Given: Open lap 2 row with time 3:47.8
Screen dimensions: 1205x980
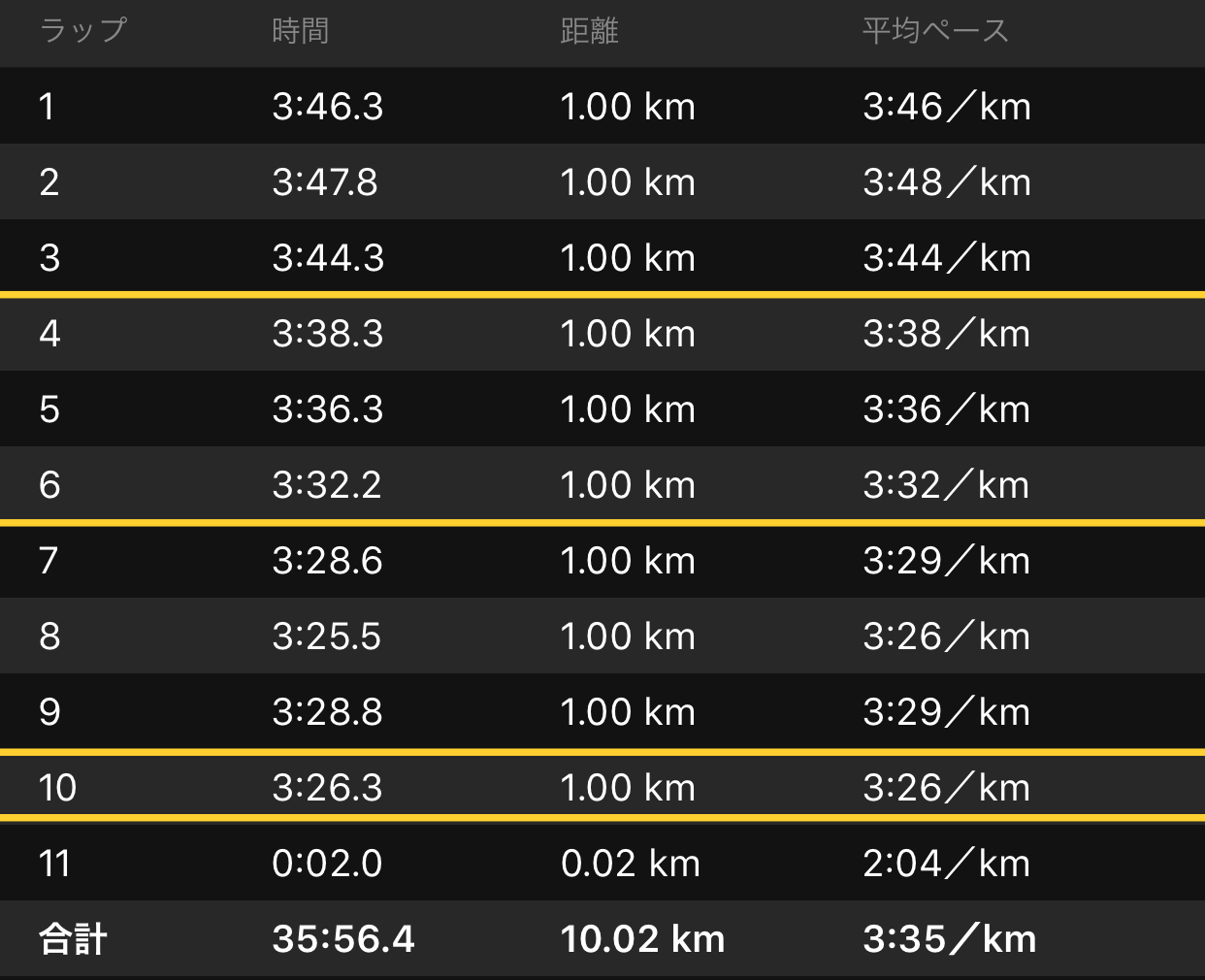Looking at the screenshot, I should pyautogui.click(x=602, y=181).
